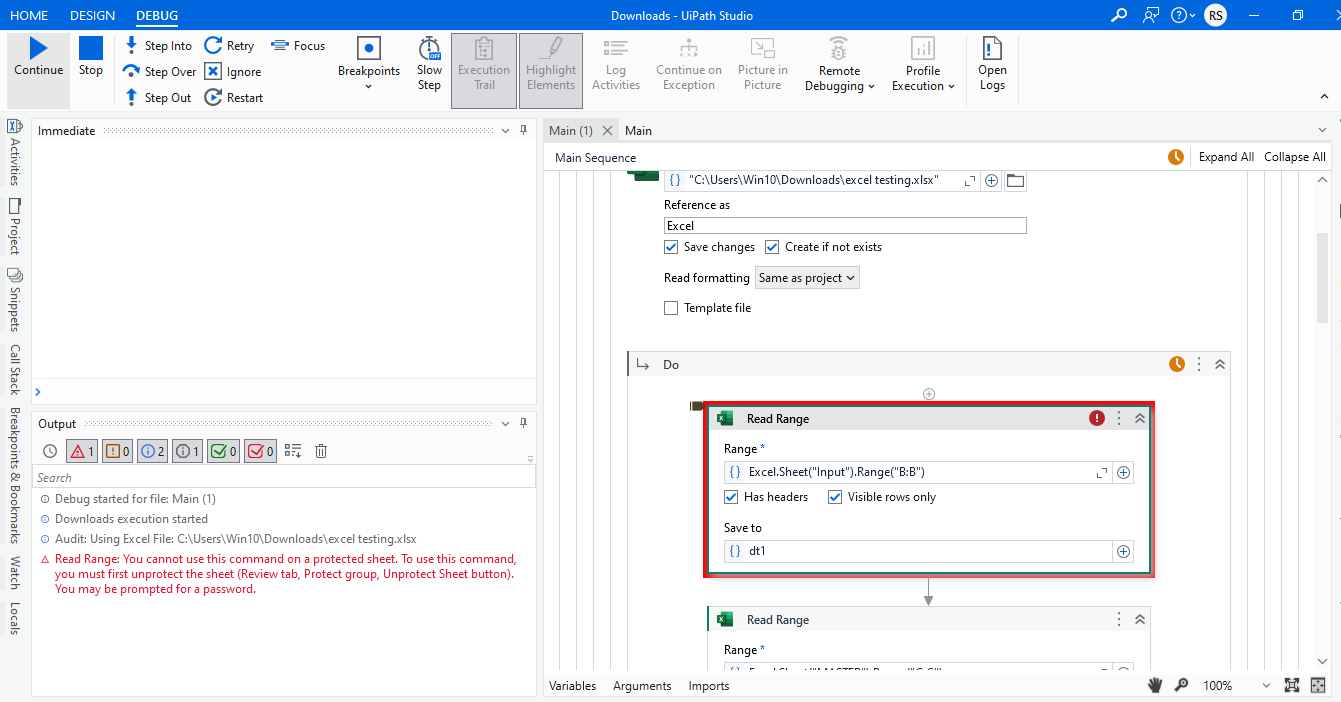Switch to DESIGN ribbon tab
Viewport: 1341px width, 702px height.
point(92,16)
